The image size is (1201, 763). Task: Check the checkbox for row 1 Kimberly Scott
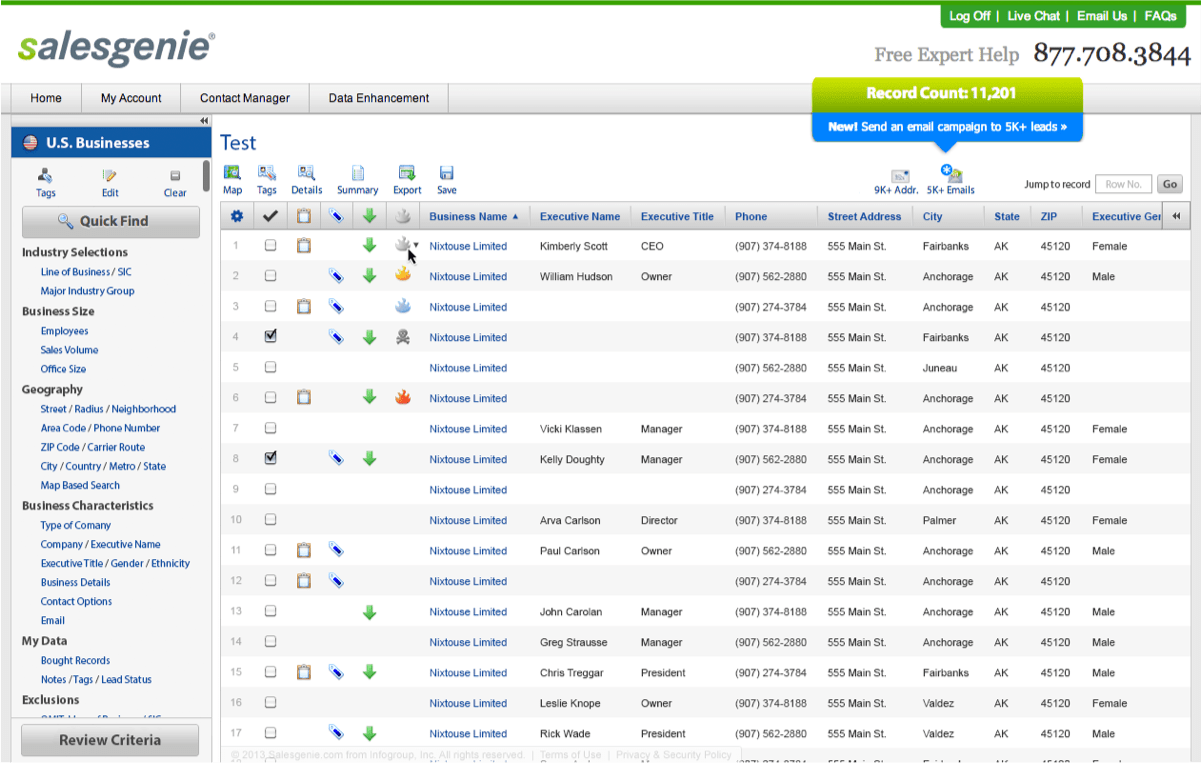(270, 245)
